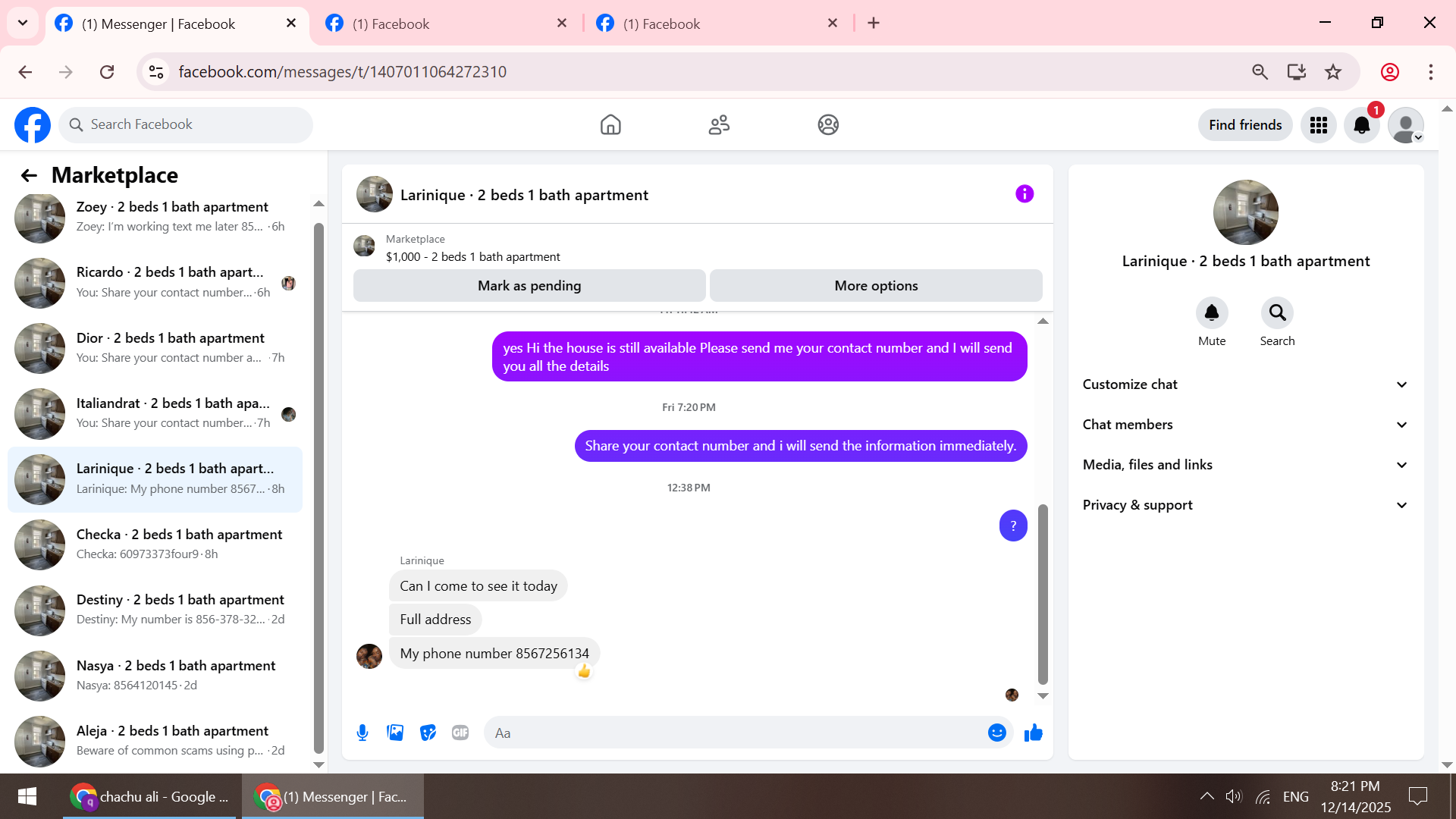
Task: Open conversation information purple icon
Action: 1025,194
